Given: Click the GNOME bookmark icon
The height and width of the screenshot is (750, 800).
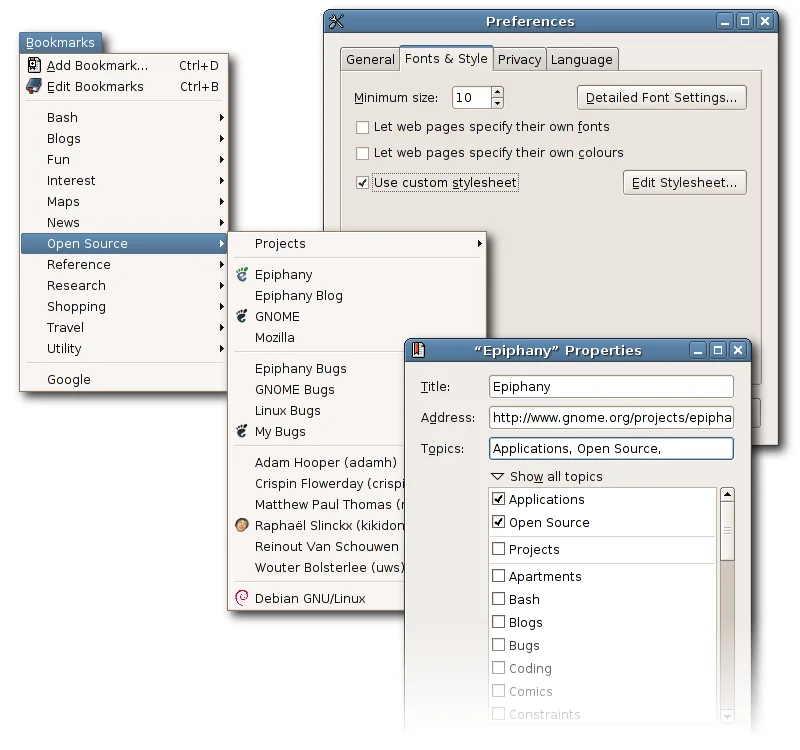Looking at the screenshot, I should coord(240,316).
